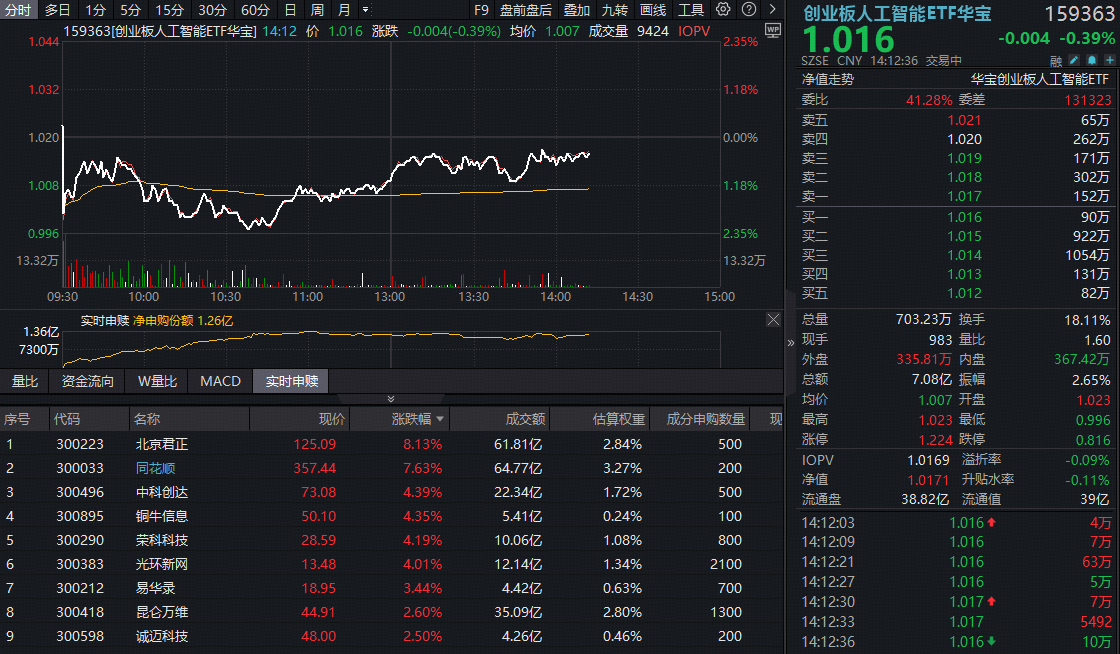Screen dimensions: 1120x654
Task: Toggle the 叠加 overlay mode
Action: tap(573, 11)
